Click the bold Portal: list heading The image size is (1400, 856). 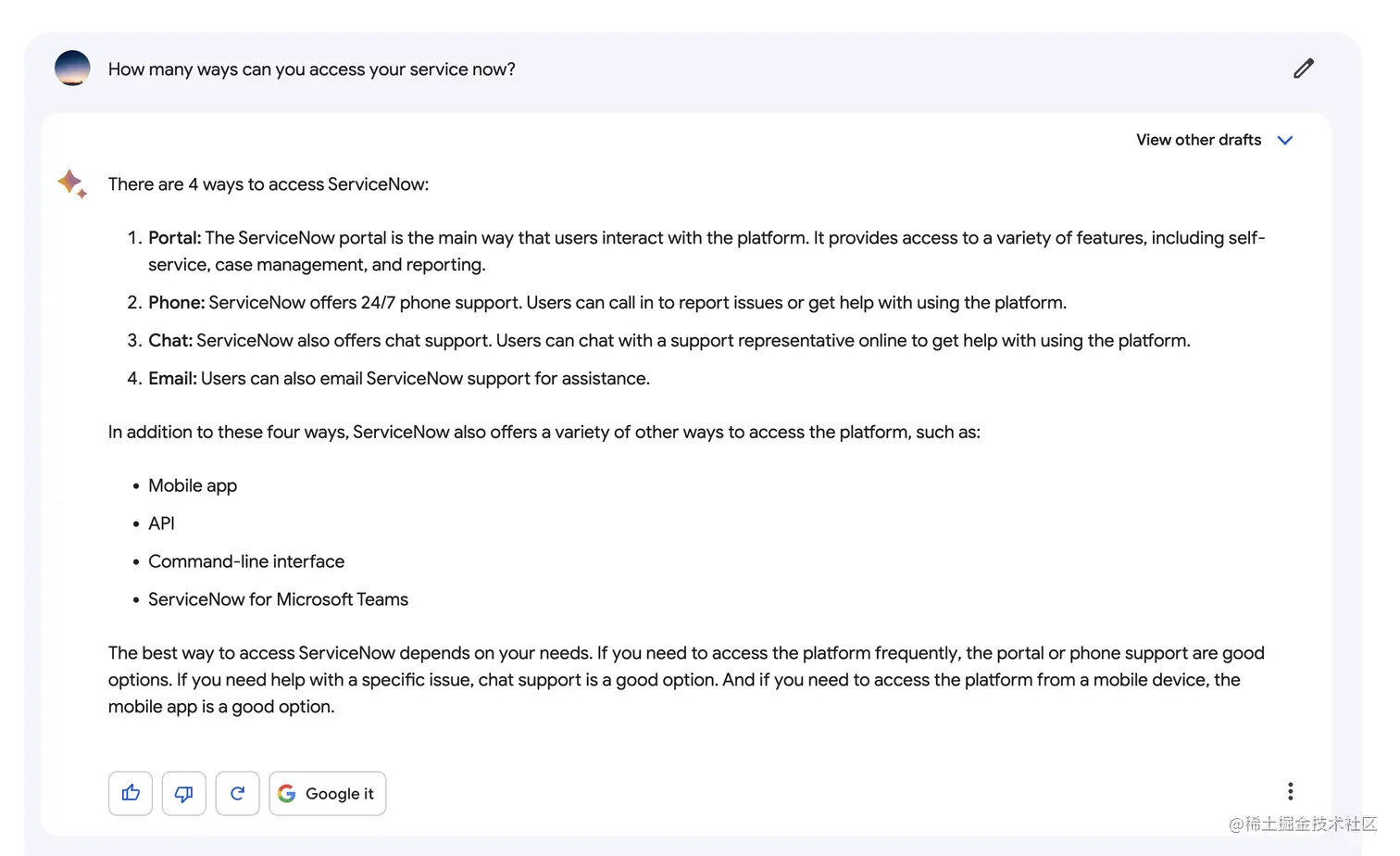point(174,238)
